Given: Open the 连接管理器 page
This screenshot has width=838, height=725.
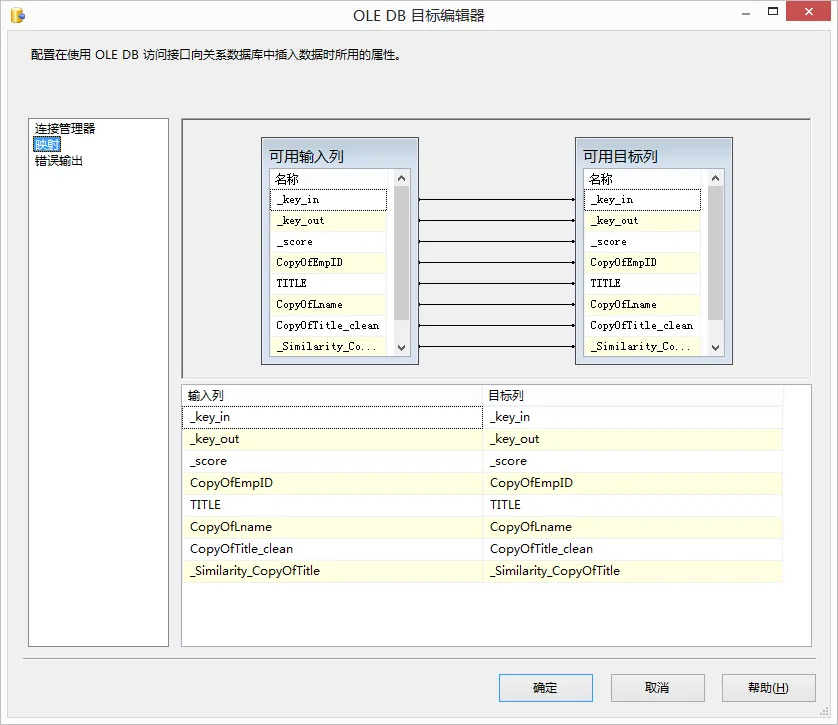Looking at the screenshot, I should point(65,129).
